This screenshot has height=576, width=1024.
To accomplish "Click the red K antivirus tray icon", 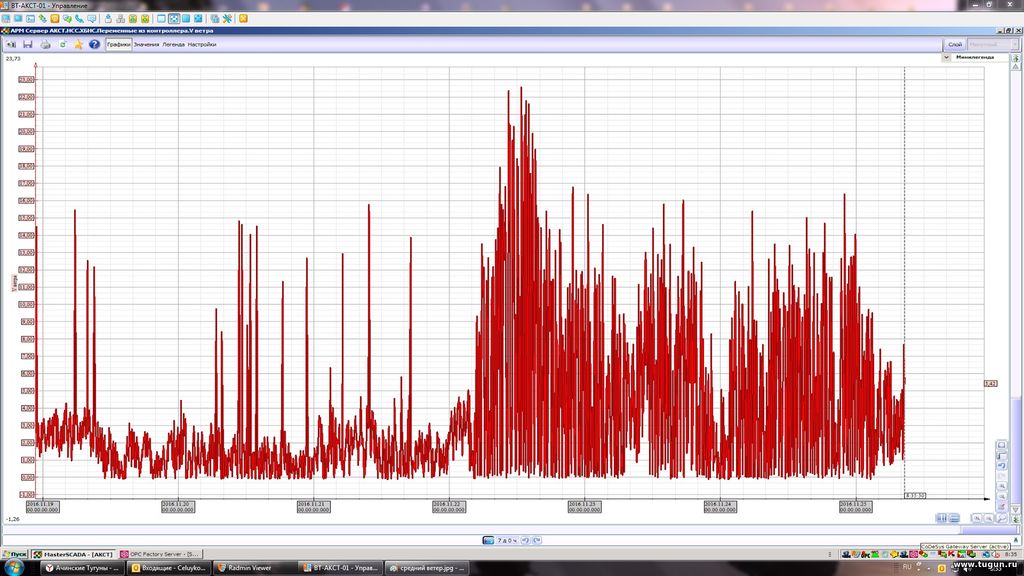I will (952, 554).
